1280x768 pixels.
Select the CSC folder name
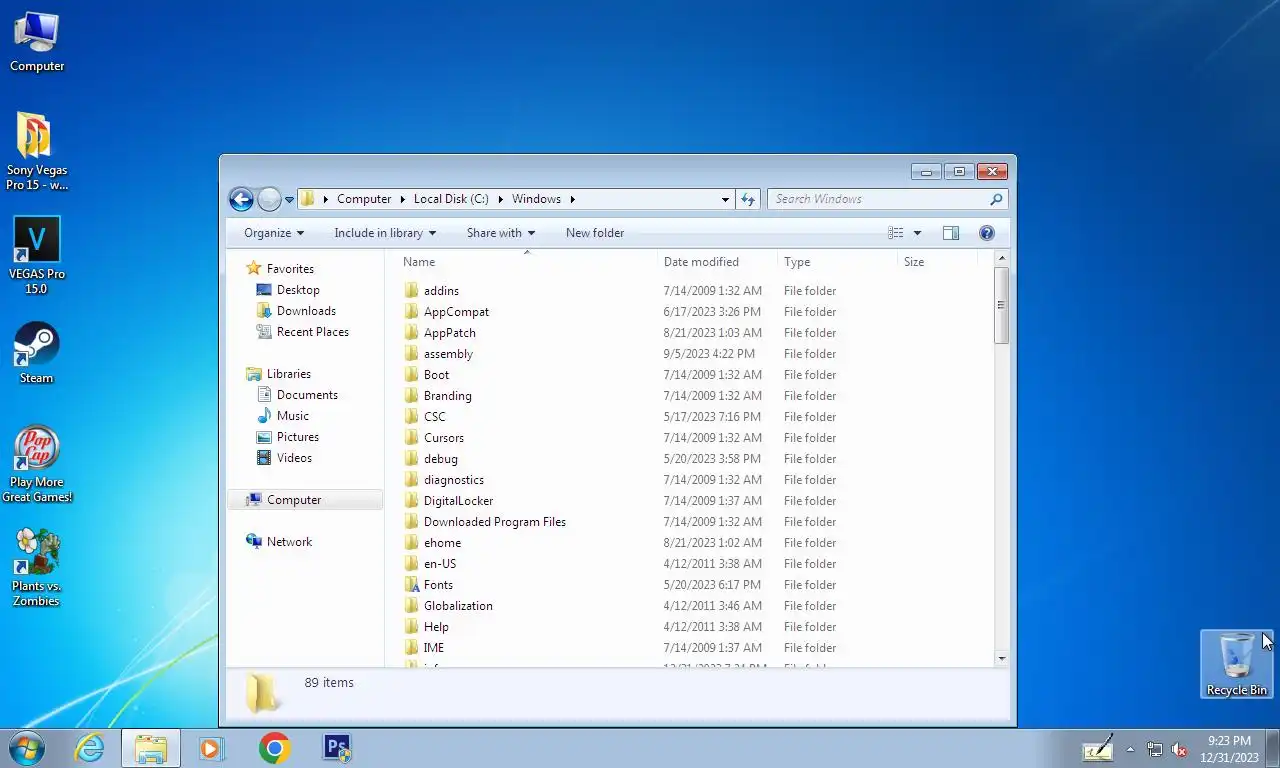[x=434, y=417]
